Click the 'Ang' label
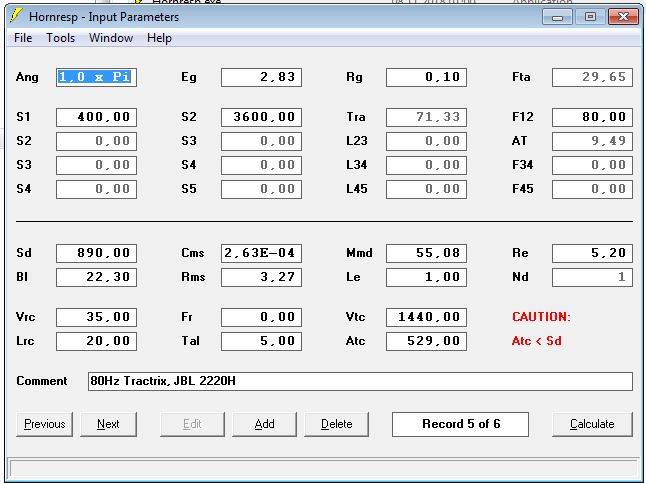646x483 pixels. pyautogui.click(x=27, y=77)
